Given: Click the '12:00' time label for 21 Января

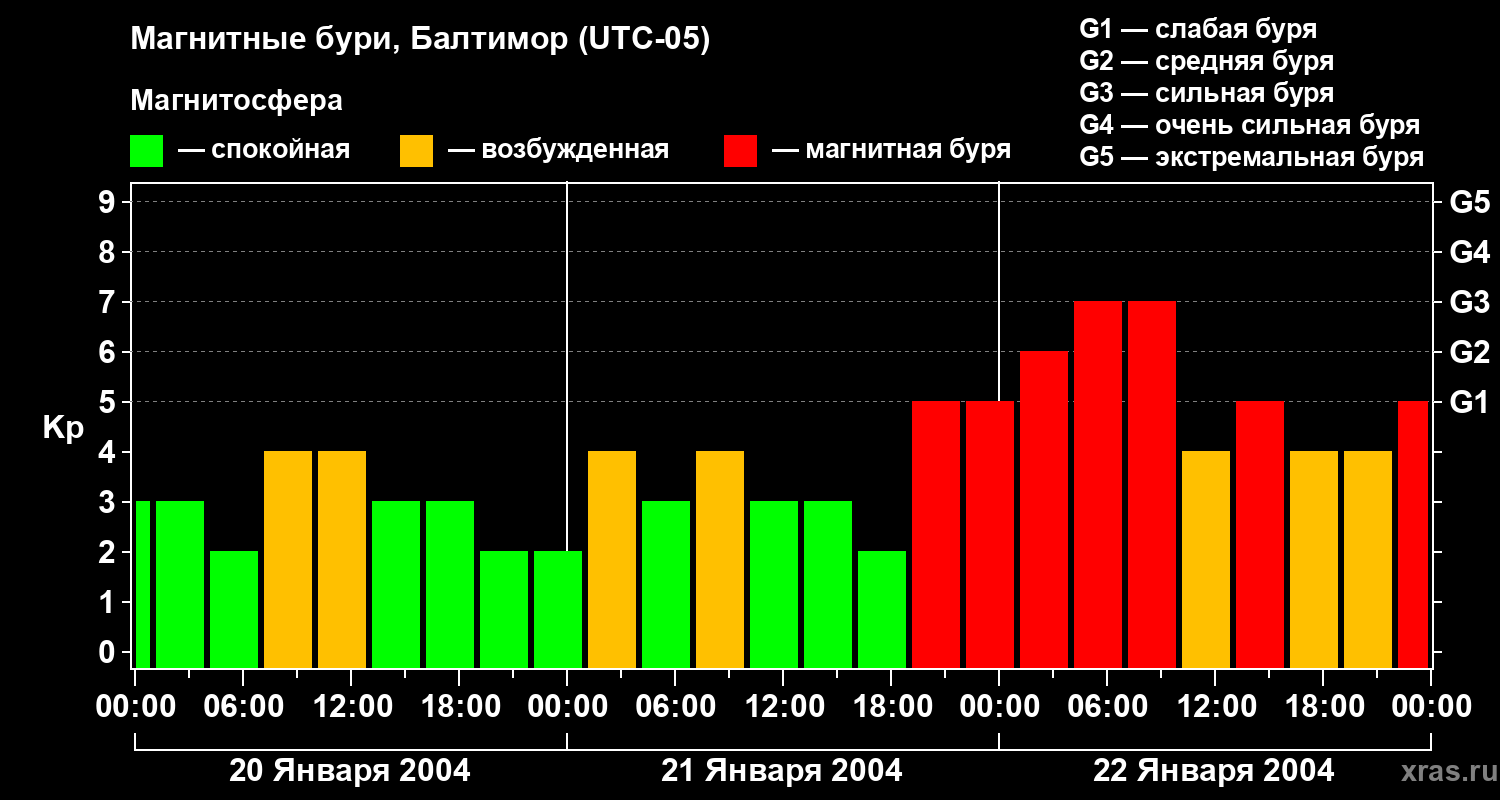Looking at the screenshot, I should [783, 706].
